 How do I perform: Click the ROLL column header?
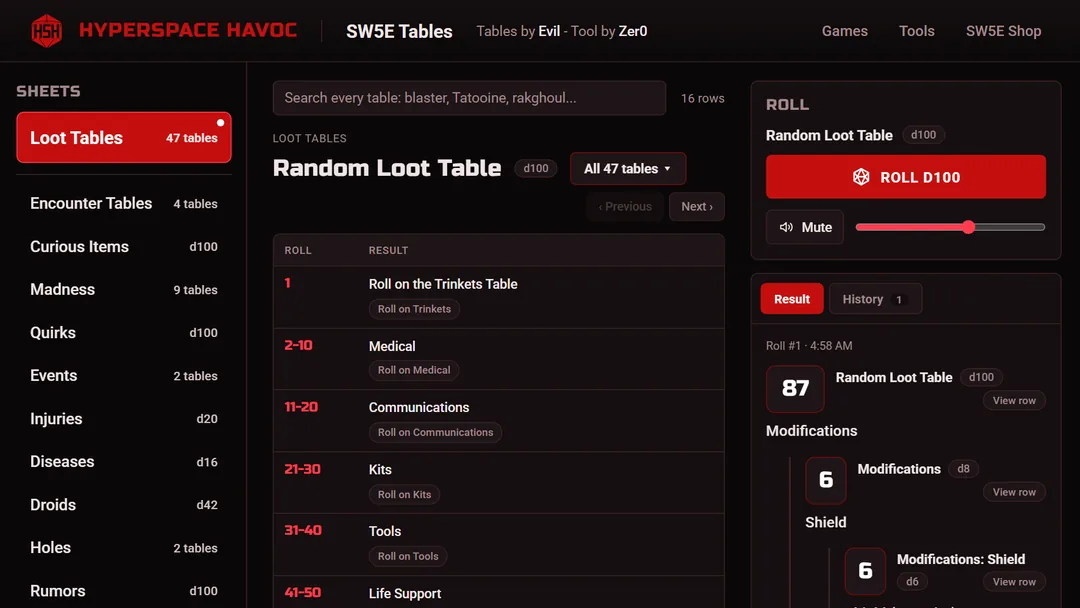[298, 251]
